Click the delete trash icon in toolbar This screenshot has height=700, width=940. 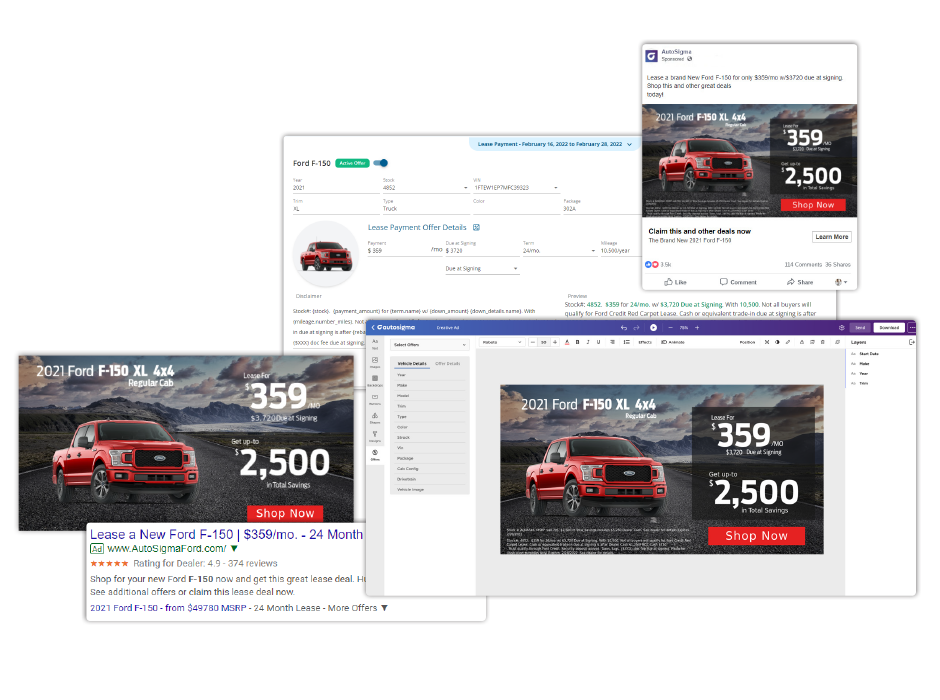click(x=822, y=342)
